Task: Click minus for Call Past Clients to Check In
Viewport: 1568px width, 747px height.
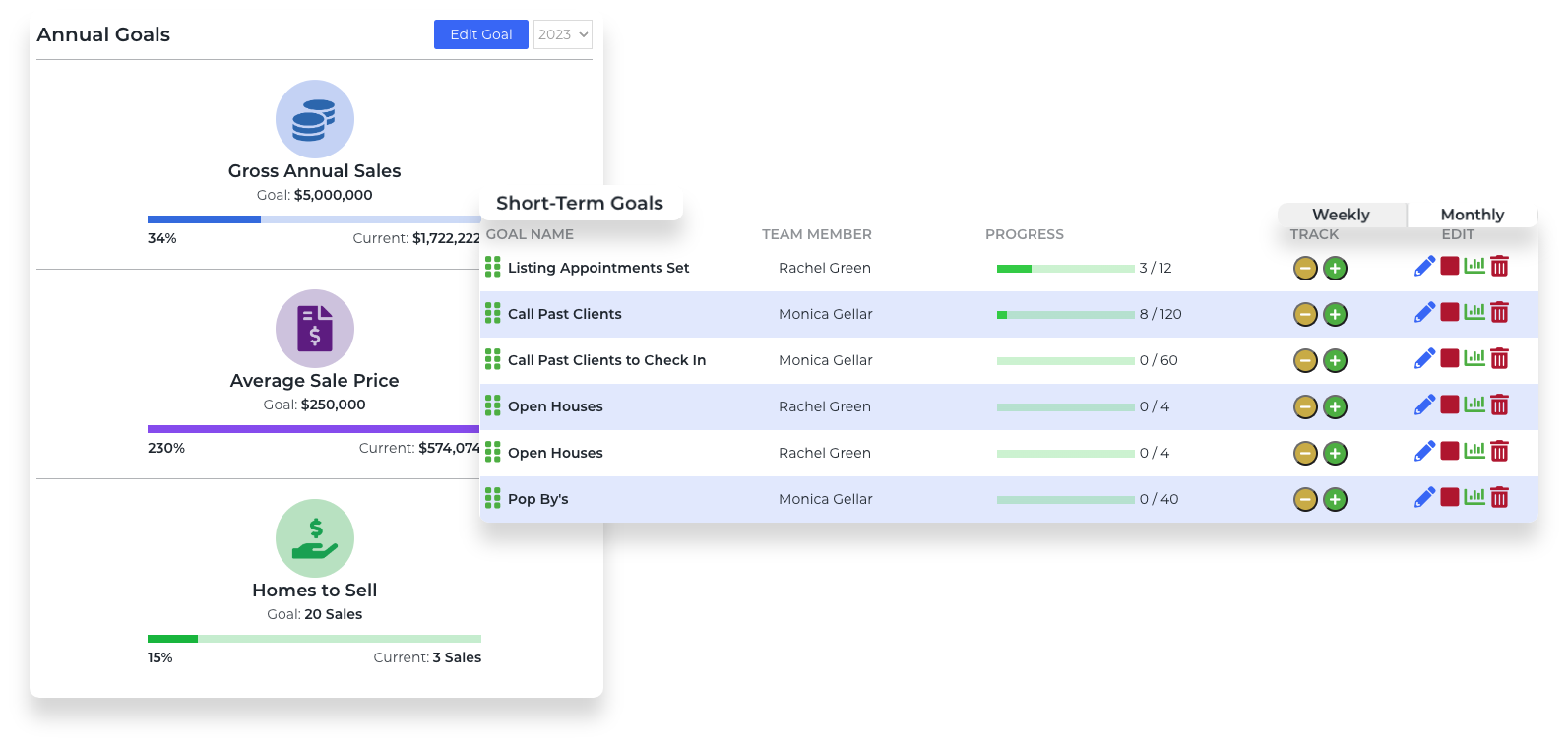Action: 1305,361
